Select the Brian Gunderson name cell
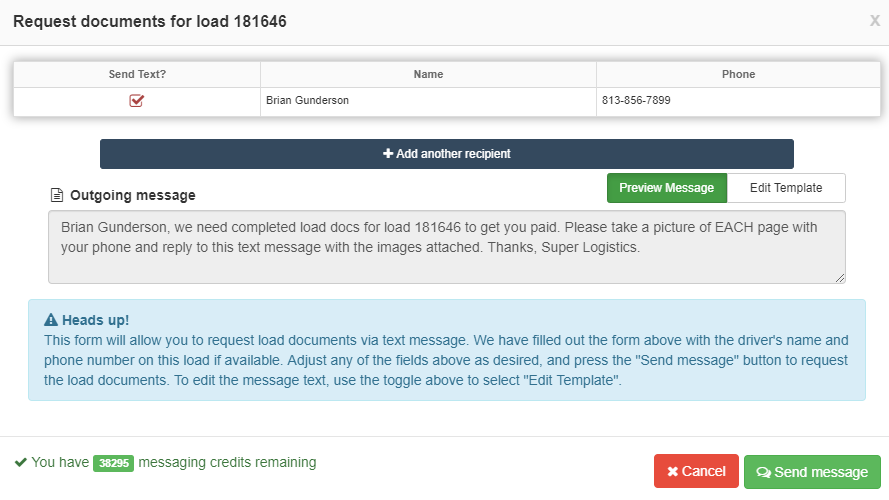 click(428, 101)
